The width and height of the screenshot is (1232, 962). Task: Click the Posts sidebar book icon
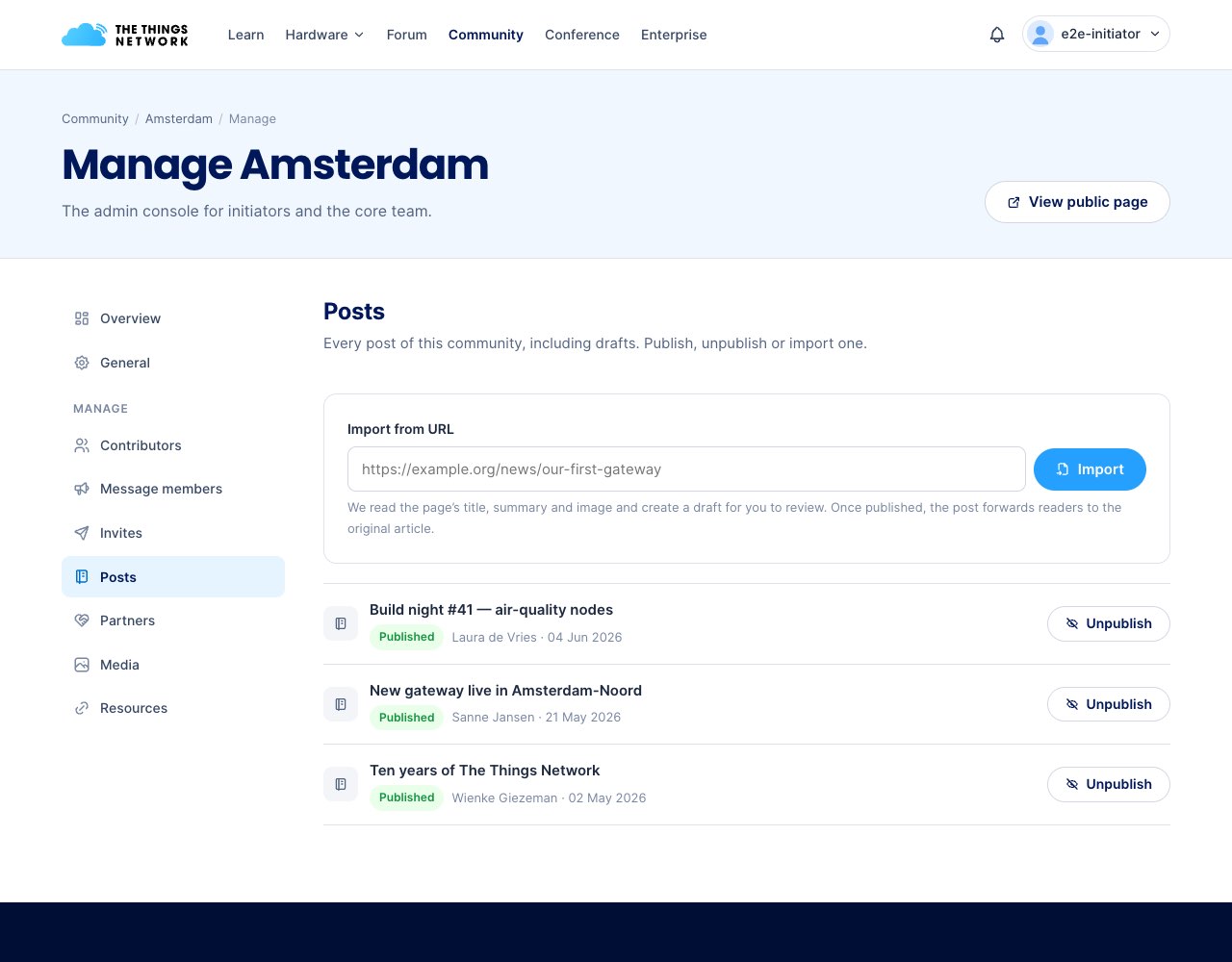[x=82, y=577]
